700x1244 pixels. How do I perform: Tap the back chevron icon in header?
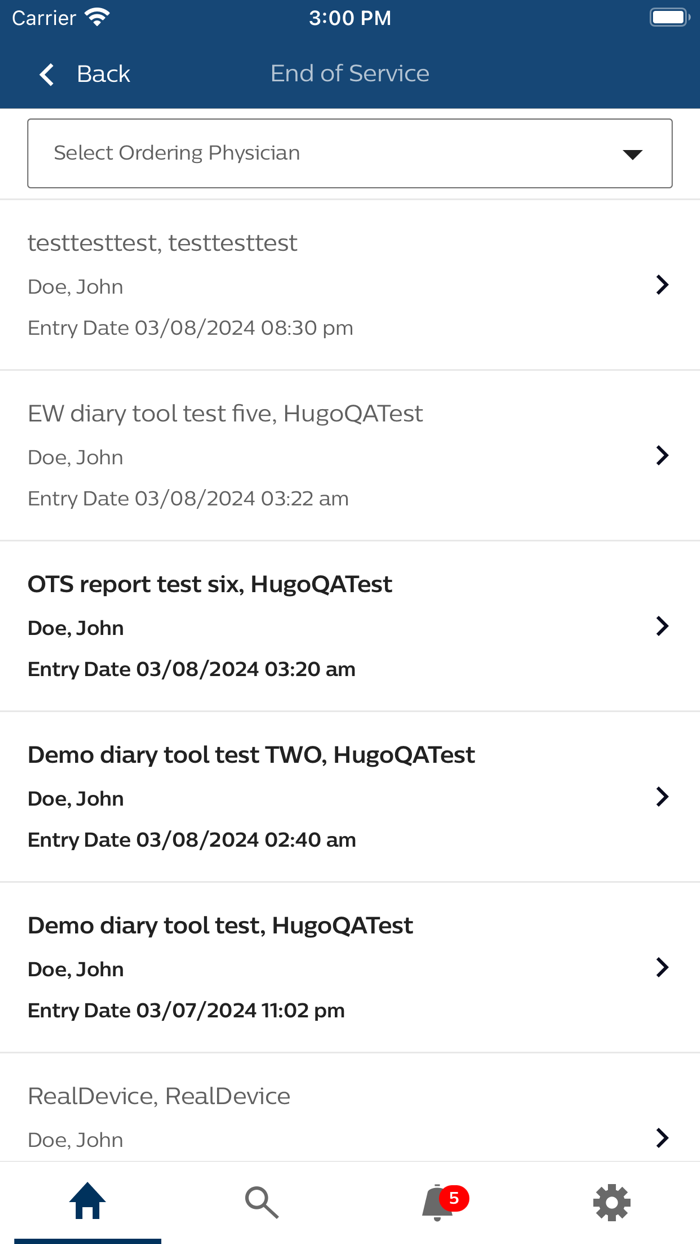[x=46, y=74]
